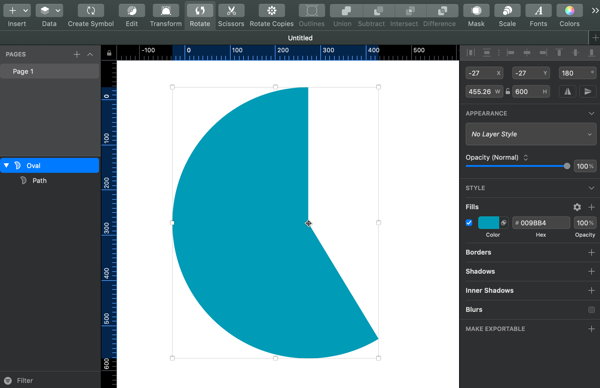Add a shadow
This screenshot has width=600, height=388.
[x=591, y=271]
